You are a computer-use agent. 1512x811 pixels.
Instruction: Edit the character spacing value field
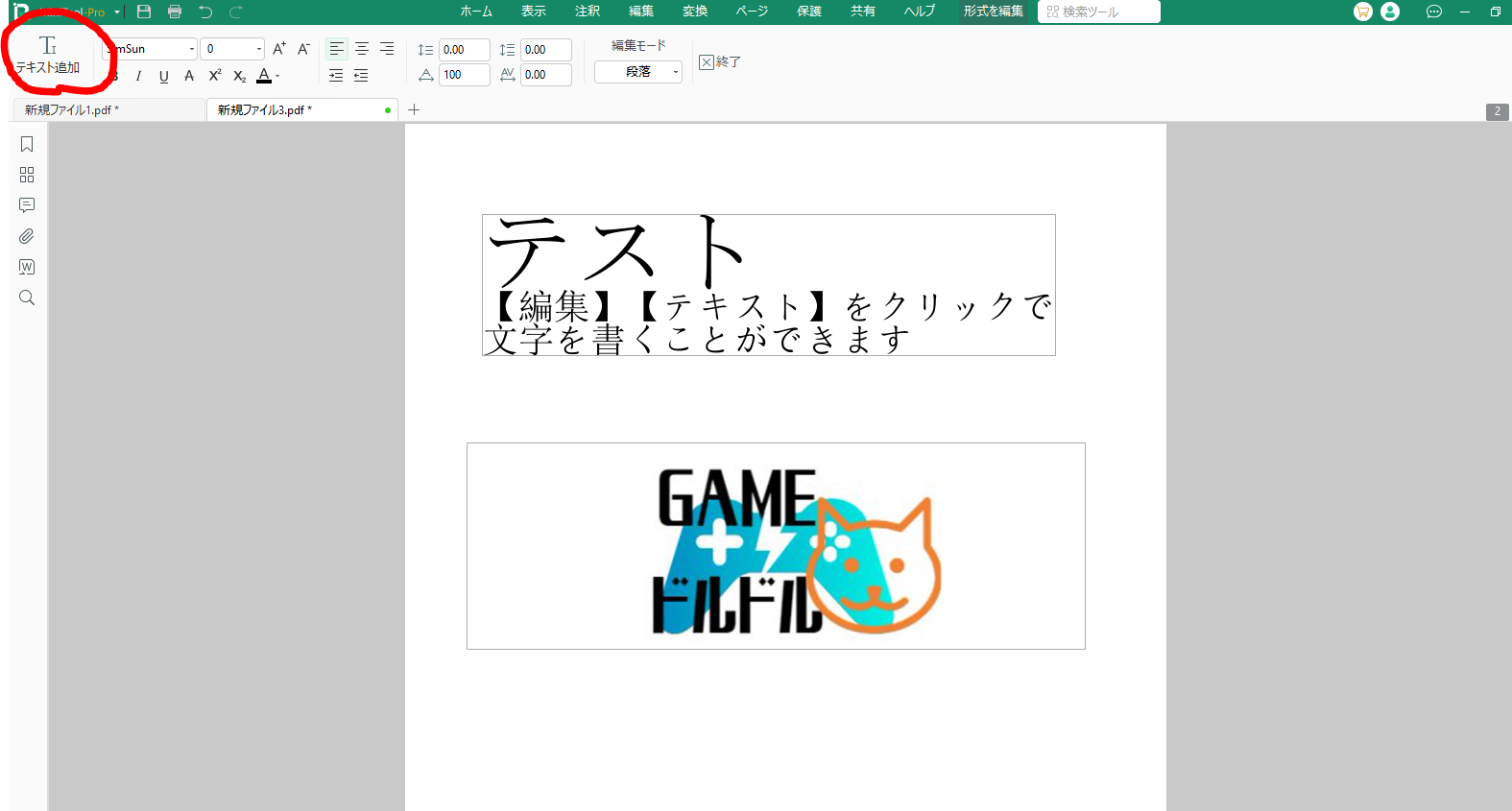pos(546,75)
